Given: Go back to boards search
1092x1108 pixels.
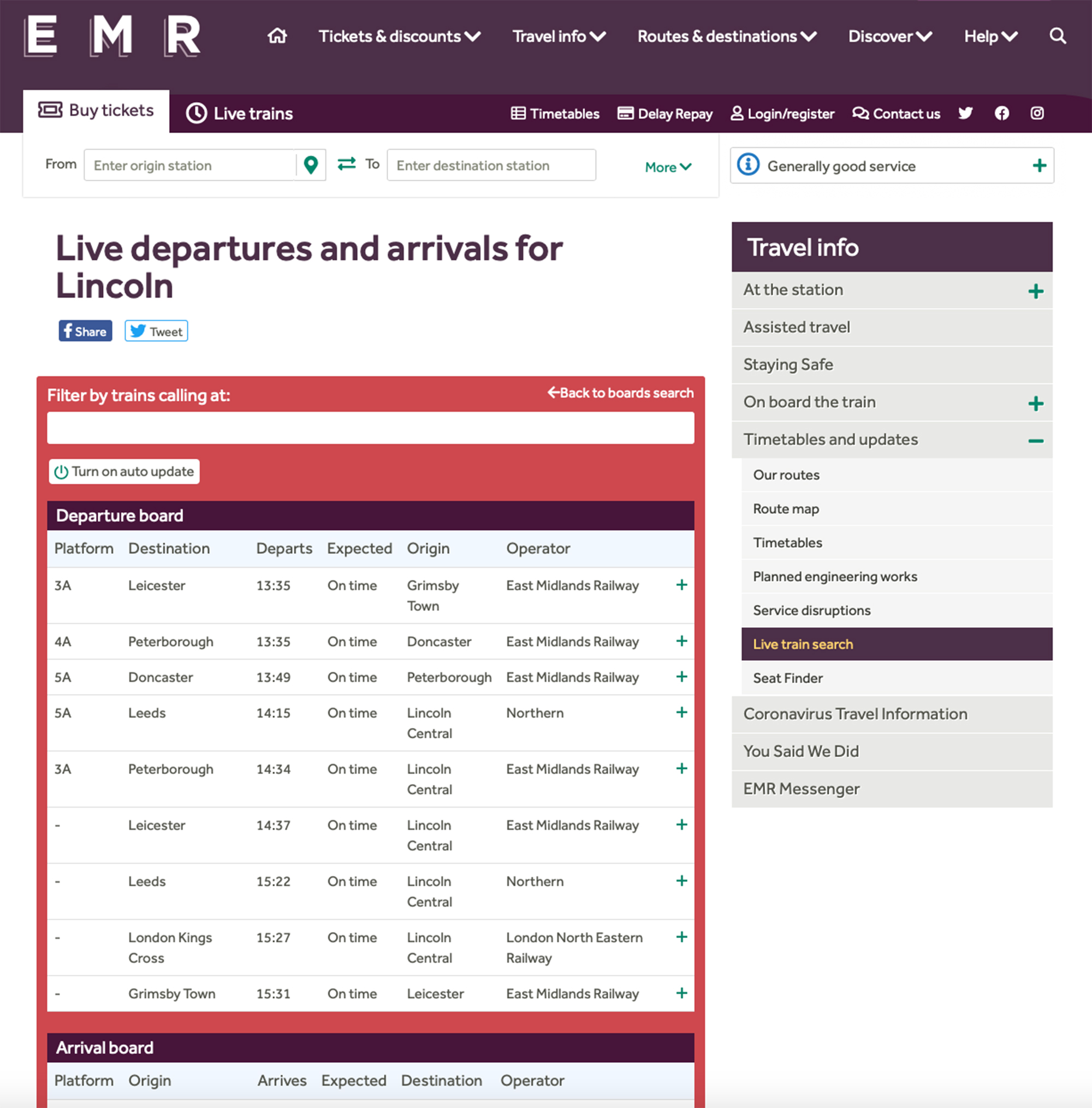Looking at the screenshot, I should pos(621,393).
